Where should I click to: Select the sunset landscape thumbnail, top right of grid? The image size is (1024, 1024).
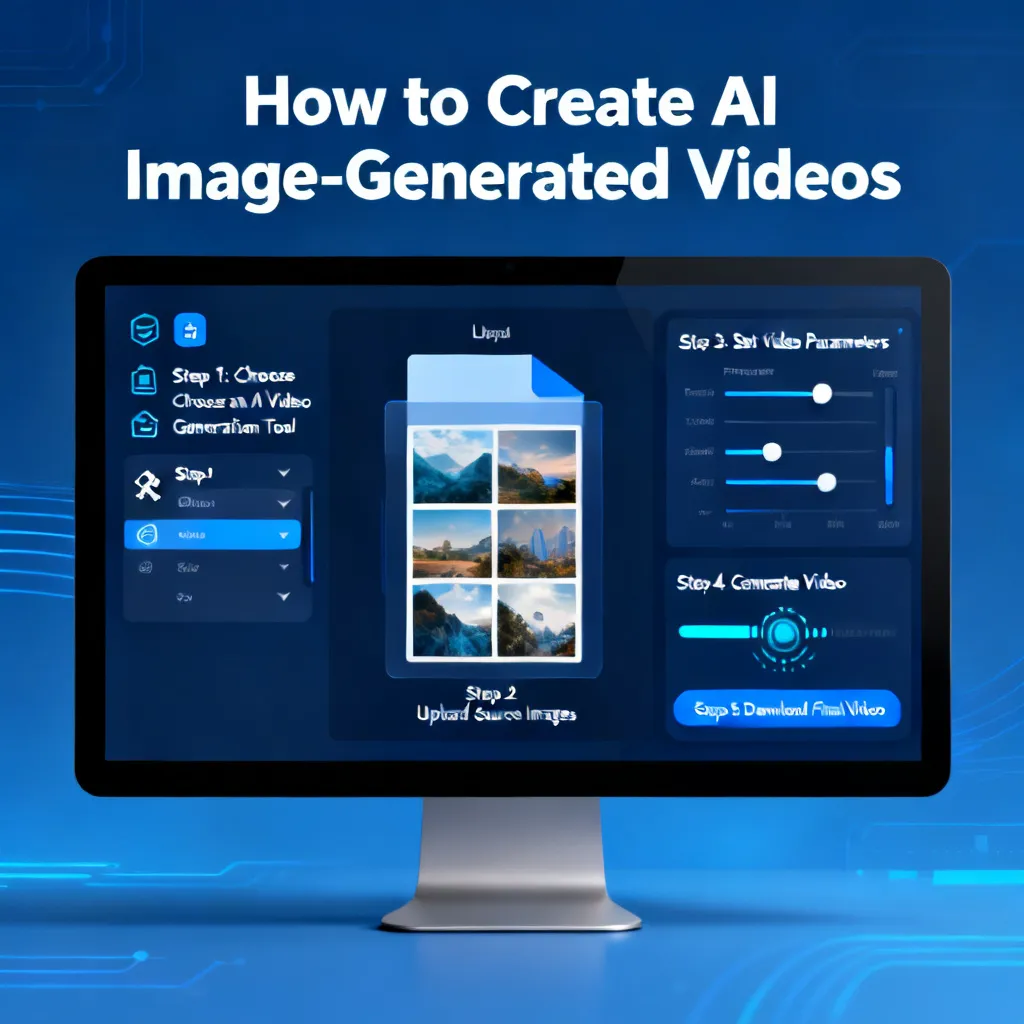(537, 466)
